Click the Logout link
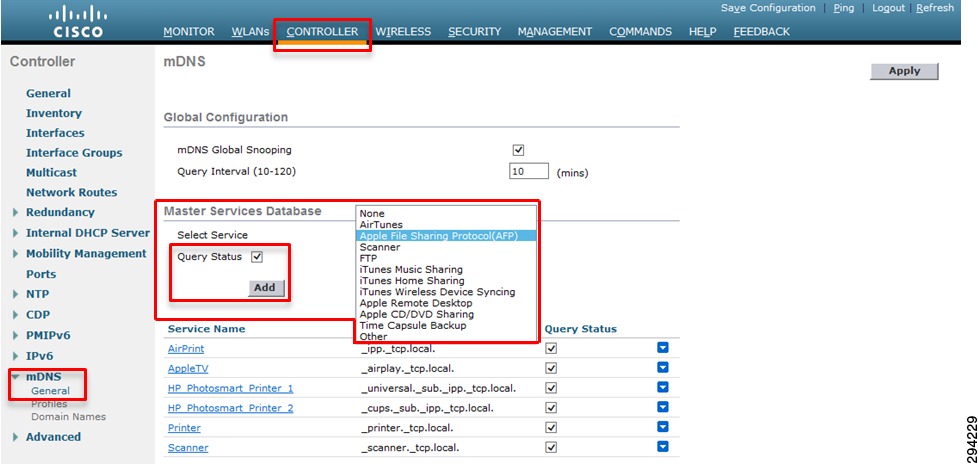The image size is (978, 464). (888, 8)
